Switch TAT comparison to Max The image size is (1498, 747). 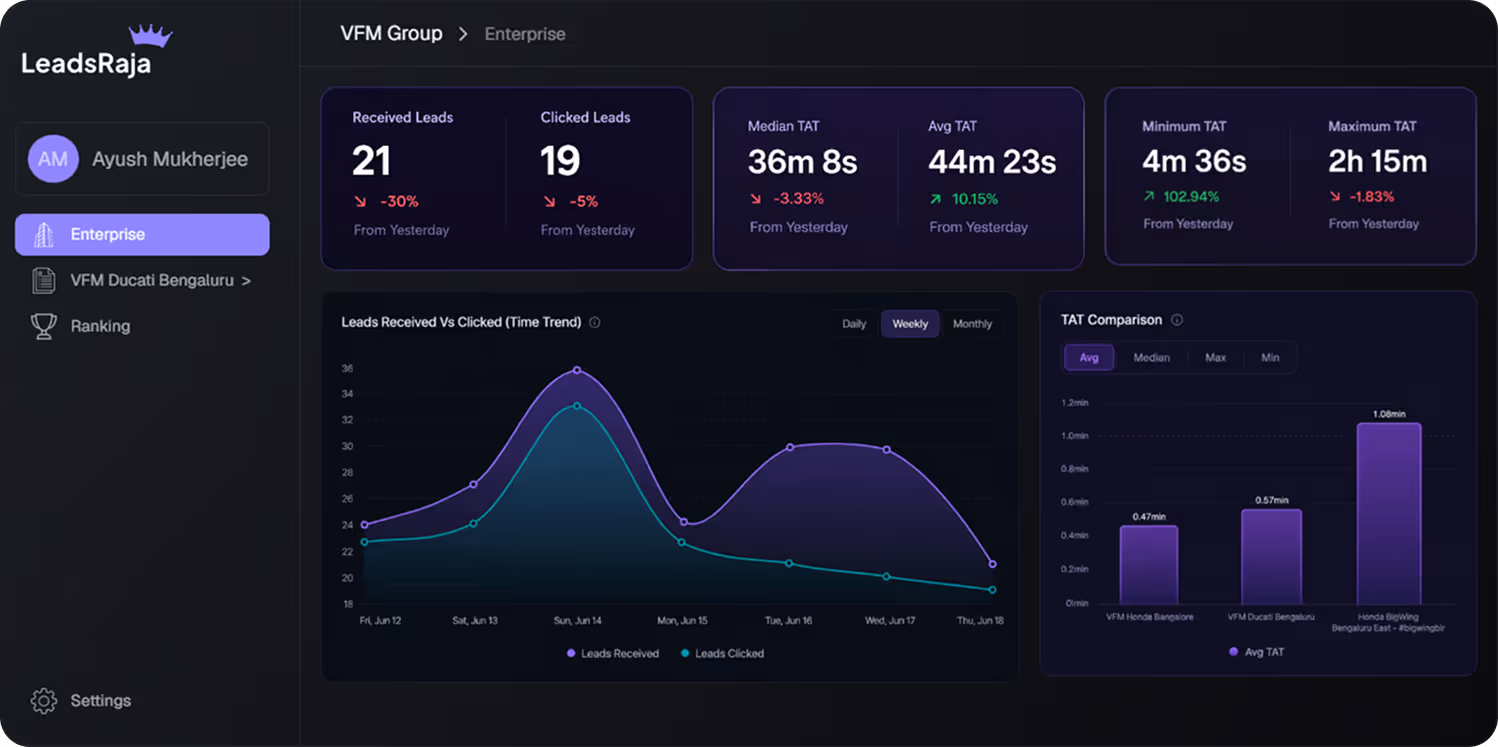[1216, 358]
